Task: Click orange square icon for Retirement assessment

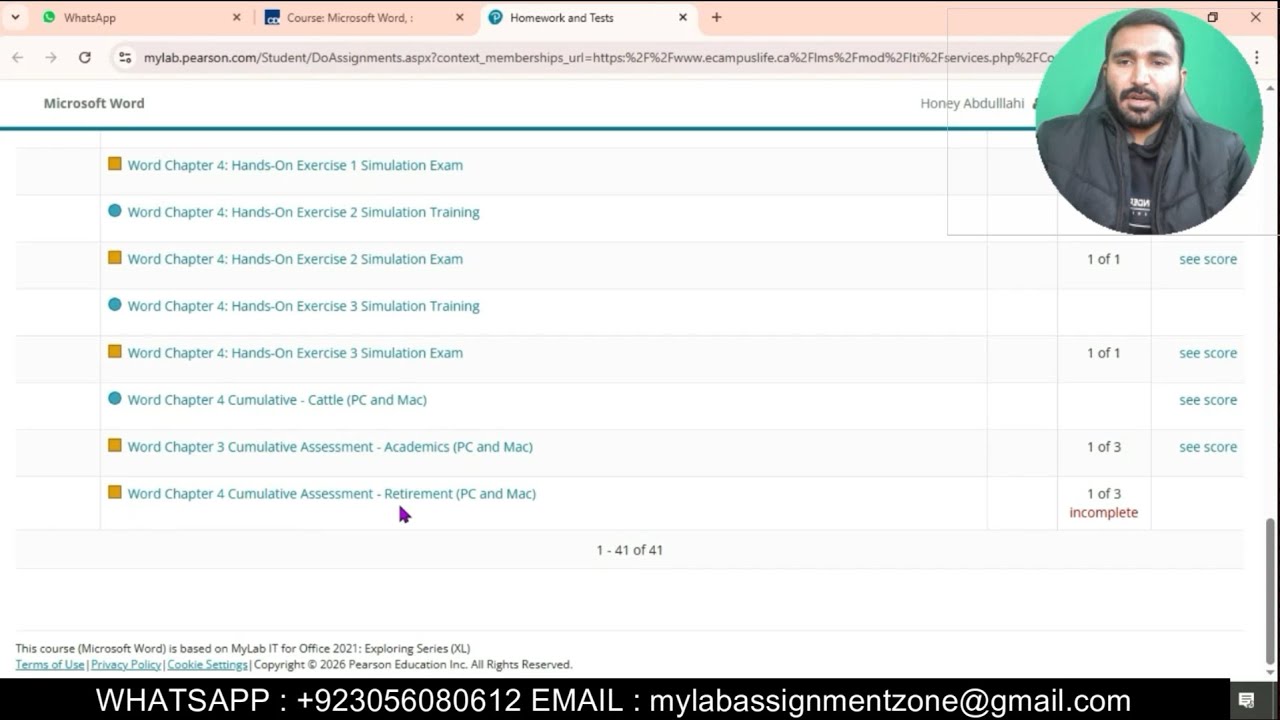Action: (x=115, y=493)
